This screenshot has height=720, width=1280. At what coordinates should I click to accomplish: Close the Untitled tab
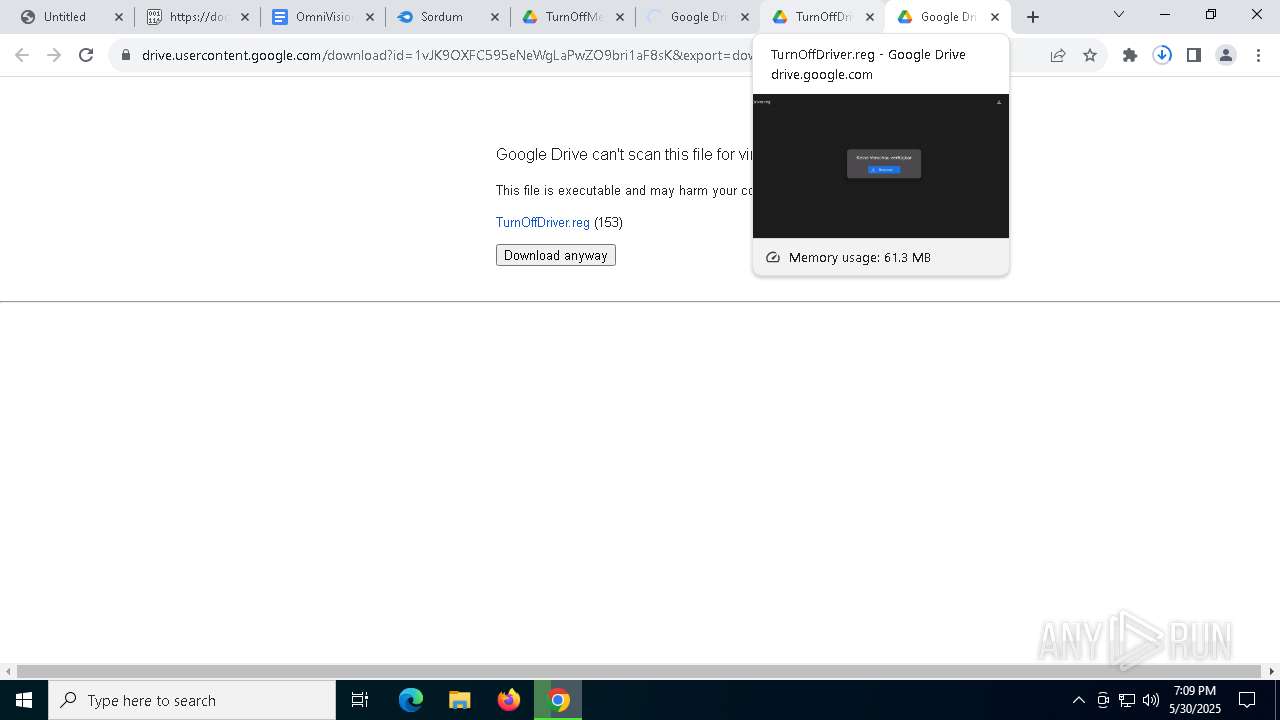(x=119, y=17)
